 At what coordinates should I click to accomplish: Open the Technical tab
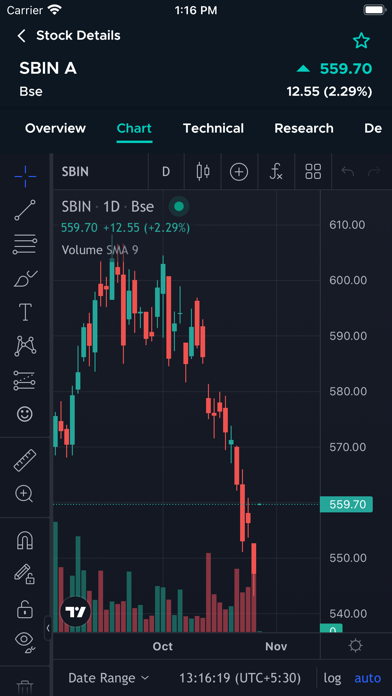(x=213, y=128)
